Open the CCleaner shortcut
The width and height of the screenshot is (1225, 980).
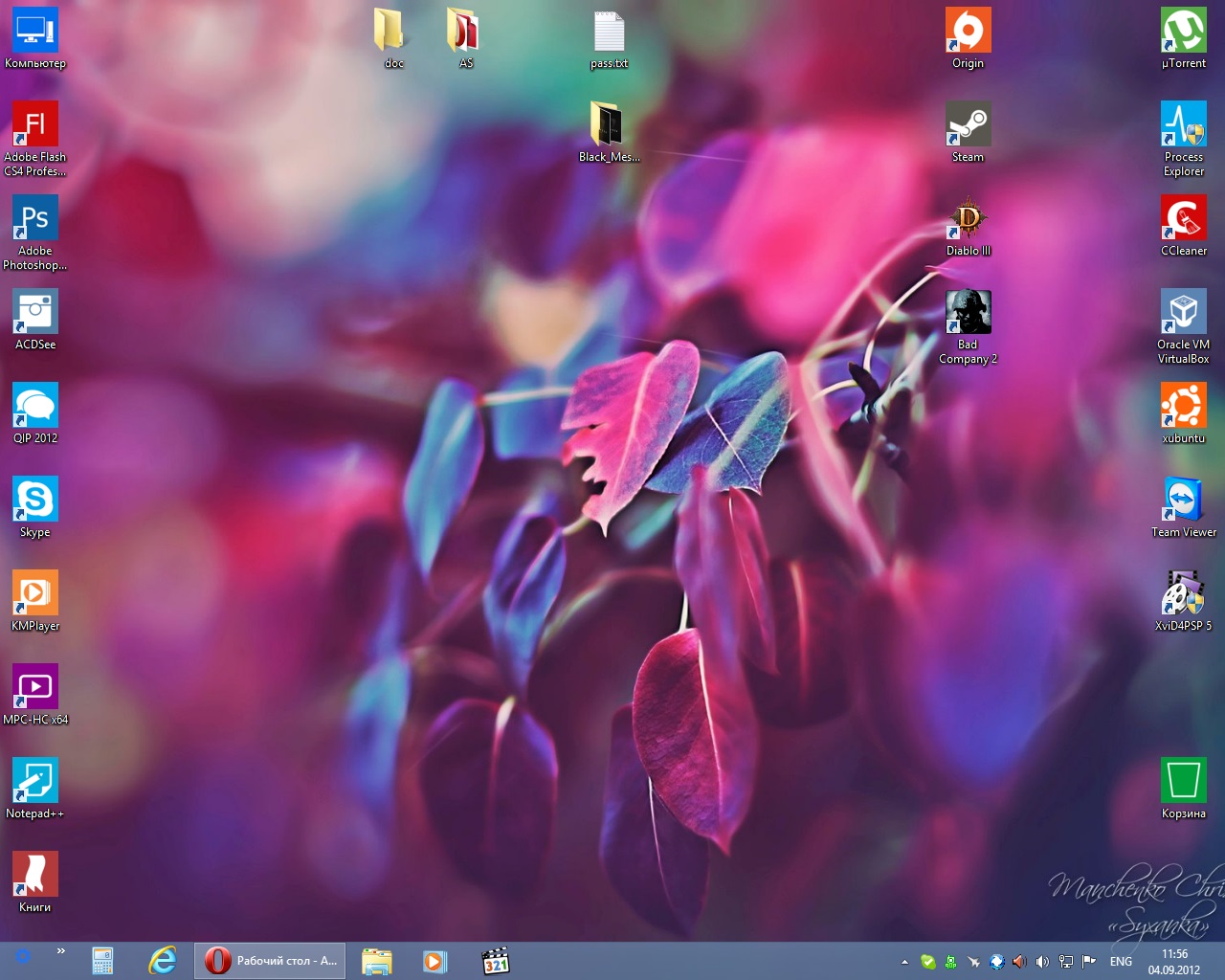(1184, 226)
